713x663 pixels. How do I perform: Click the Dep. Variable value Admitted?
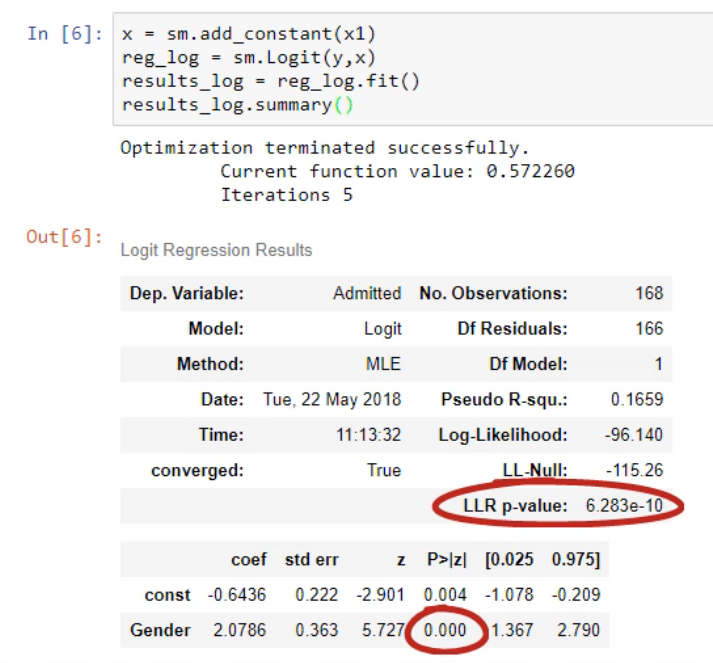coord(367,294)
